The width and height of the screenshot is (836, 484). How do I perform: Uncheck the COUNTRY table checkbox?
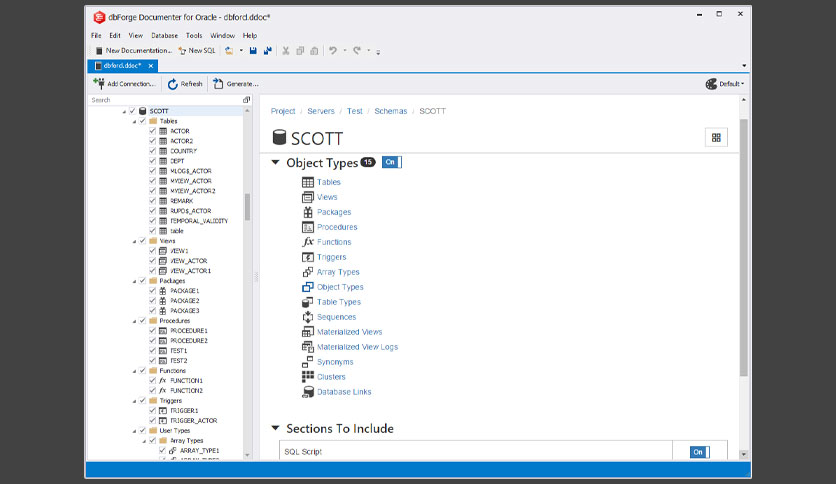point(152,151)
